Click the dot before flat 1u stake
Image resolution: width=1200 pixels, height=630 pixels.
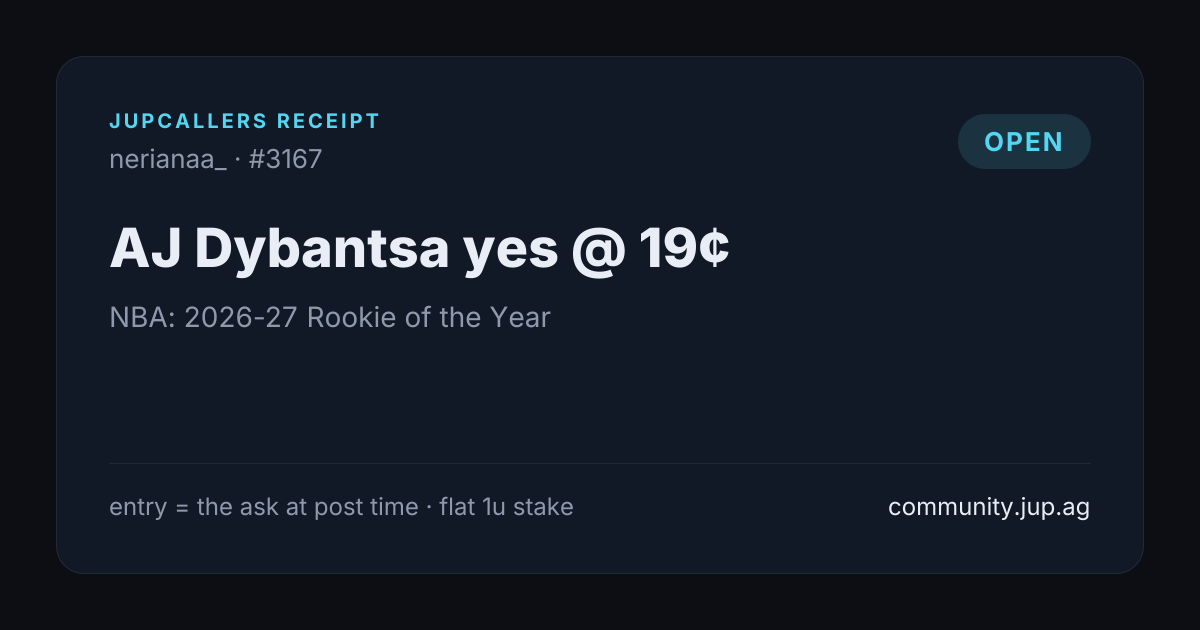click(x=429, y=508)
